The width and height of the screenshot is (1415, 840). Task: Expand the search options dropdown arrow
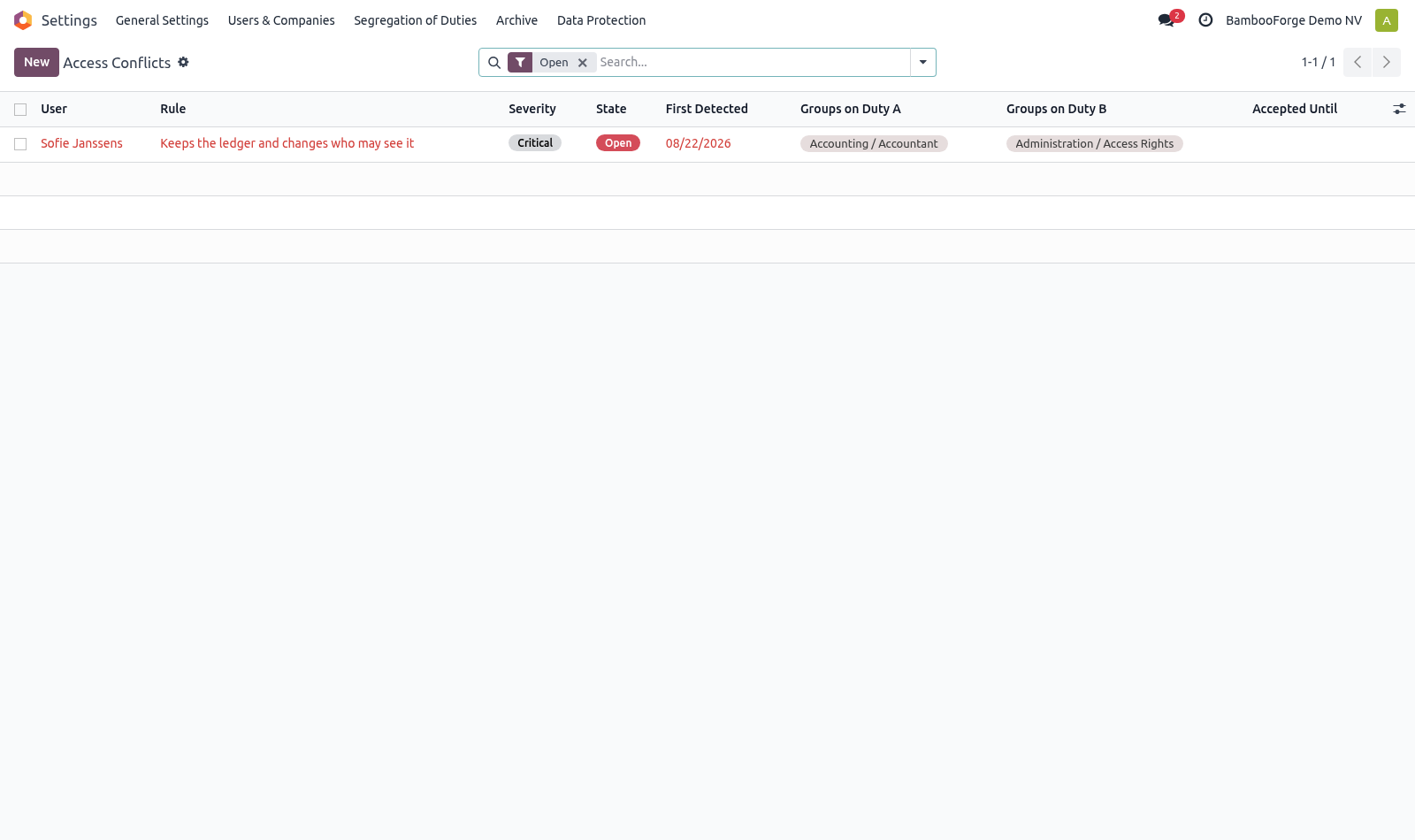click(923, 63)
